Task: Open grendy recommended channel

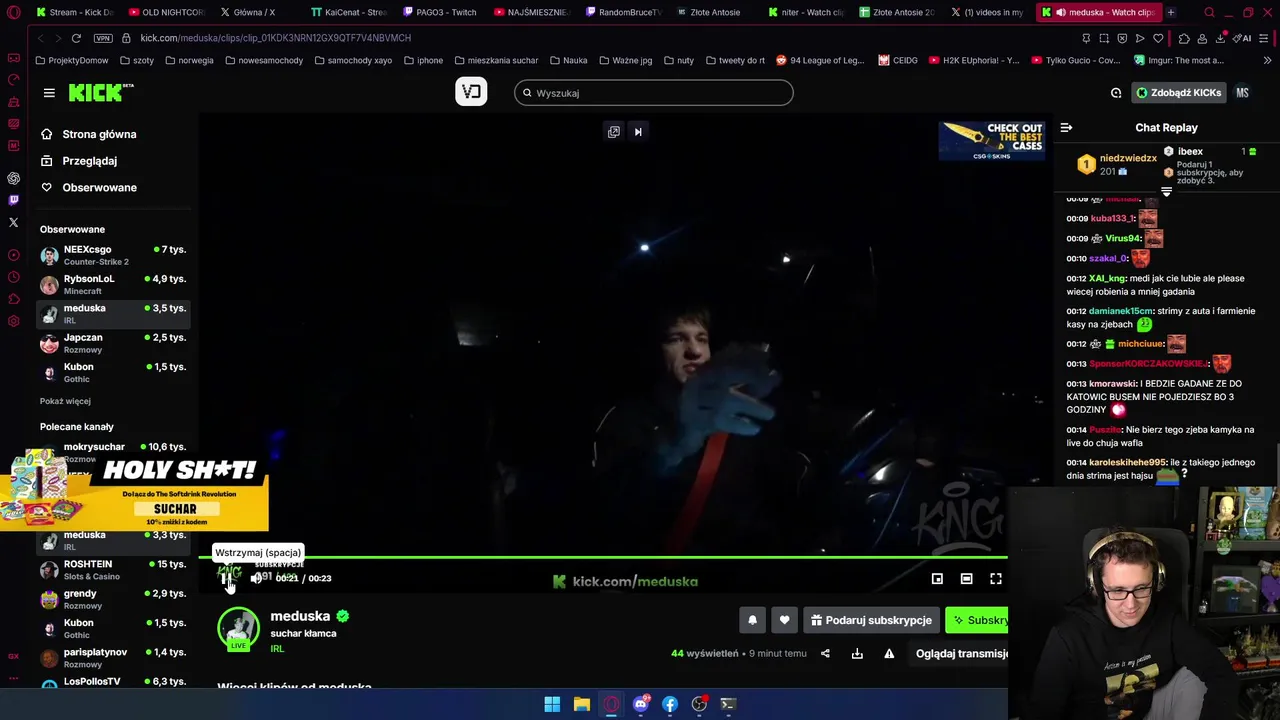Action: click(113, 599)
